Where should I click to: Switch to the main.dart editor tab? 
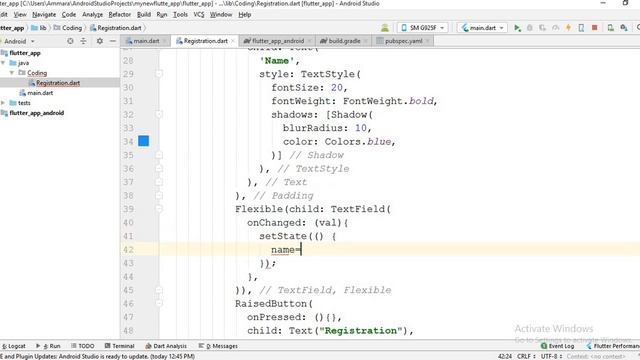pos(146,41)
